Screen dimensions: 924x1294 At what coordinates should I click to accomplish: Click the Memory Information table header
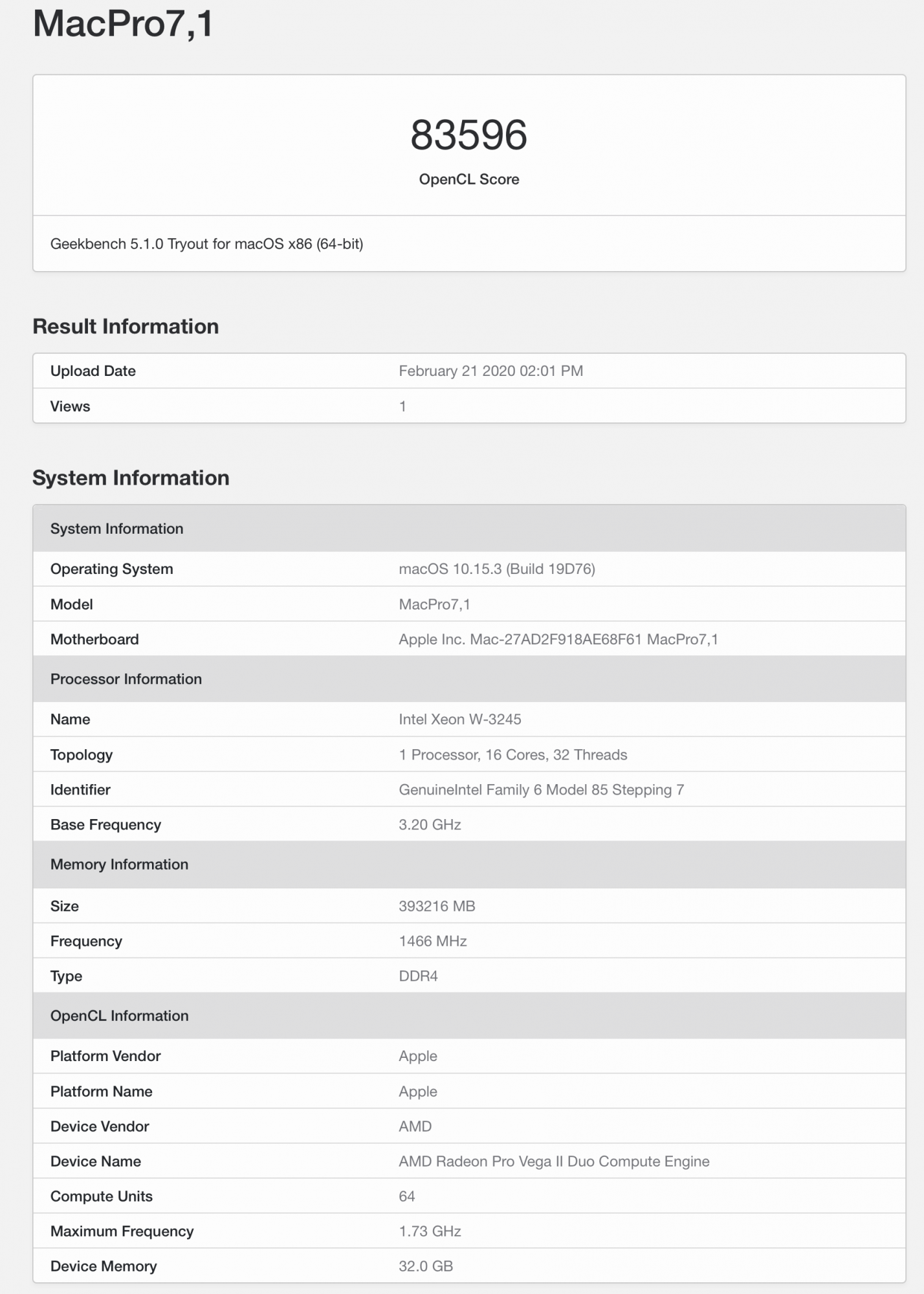point(469,864)
